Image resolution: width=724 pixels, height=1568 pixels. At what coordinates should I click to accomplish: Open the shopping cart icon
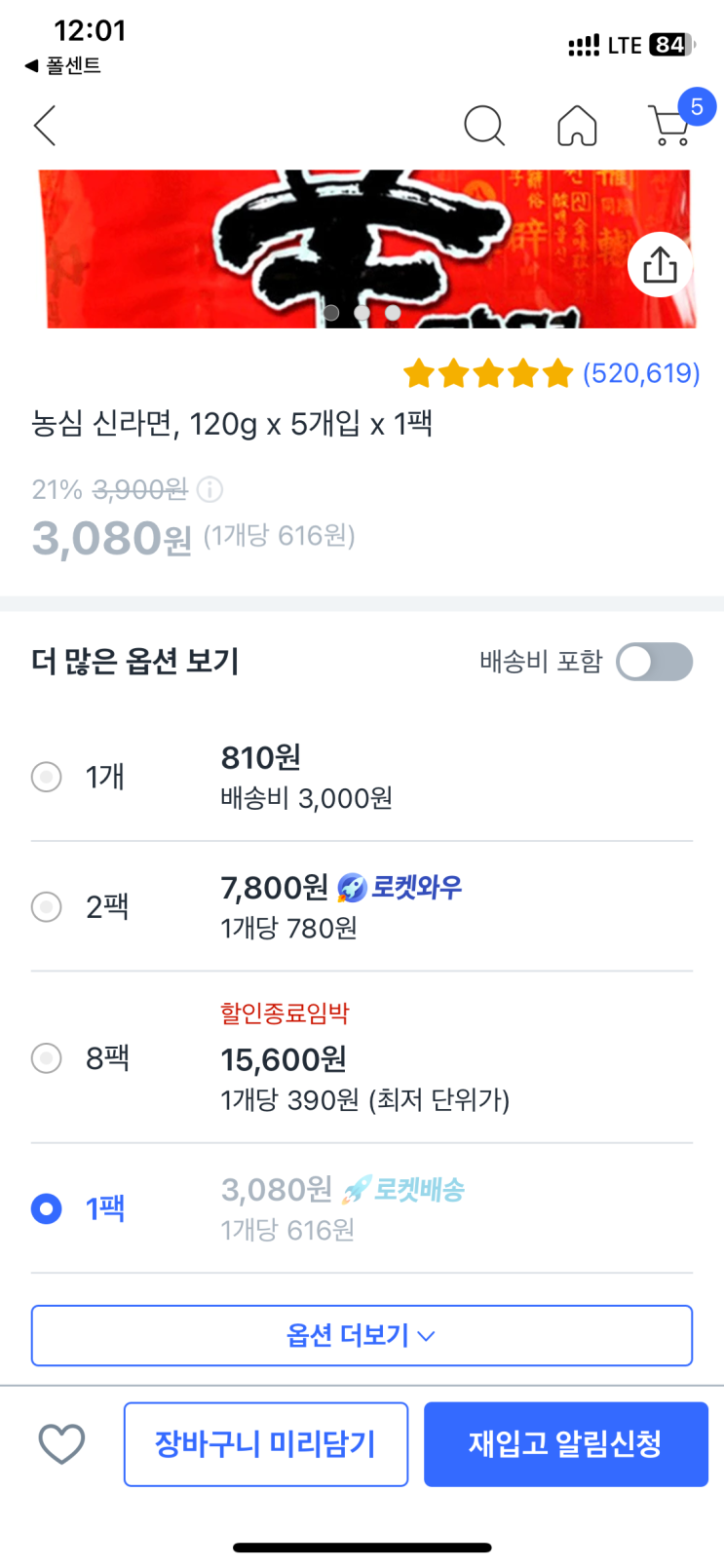669,127
